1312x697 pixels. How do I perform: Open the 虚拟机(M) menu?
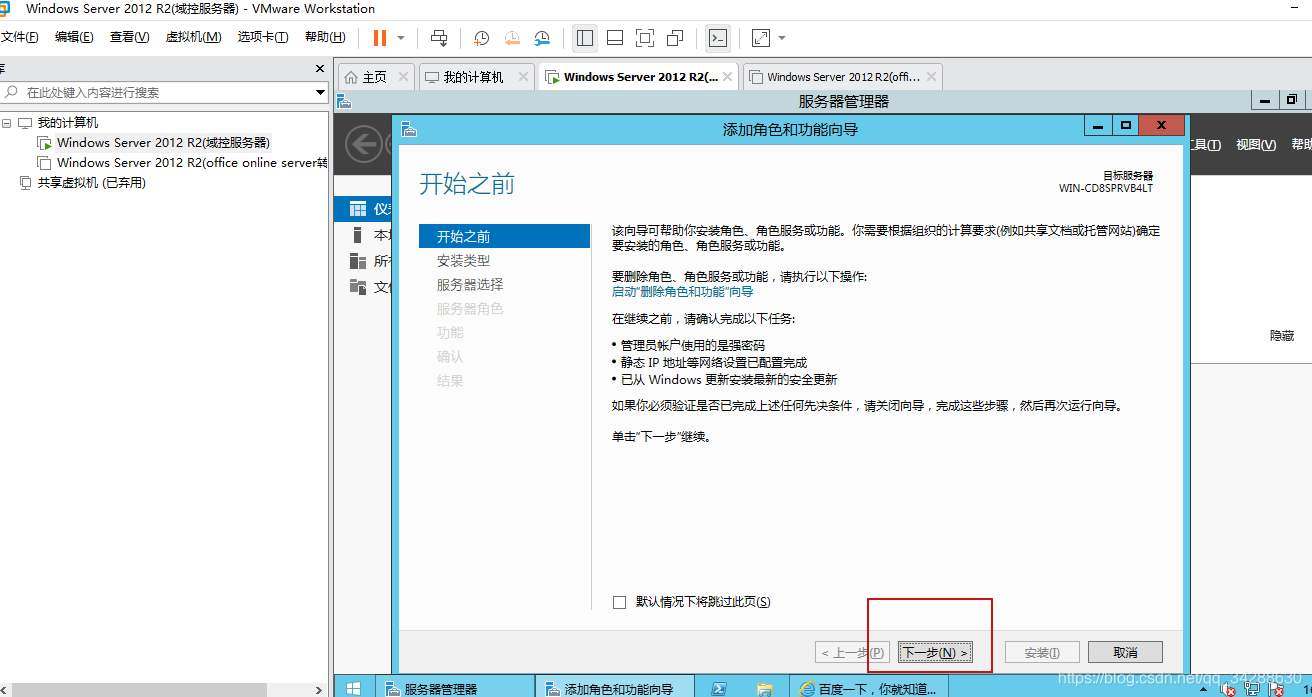pos(193,37)
